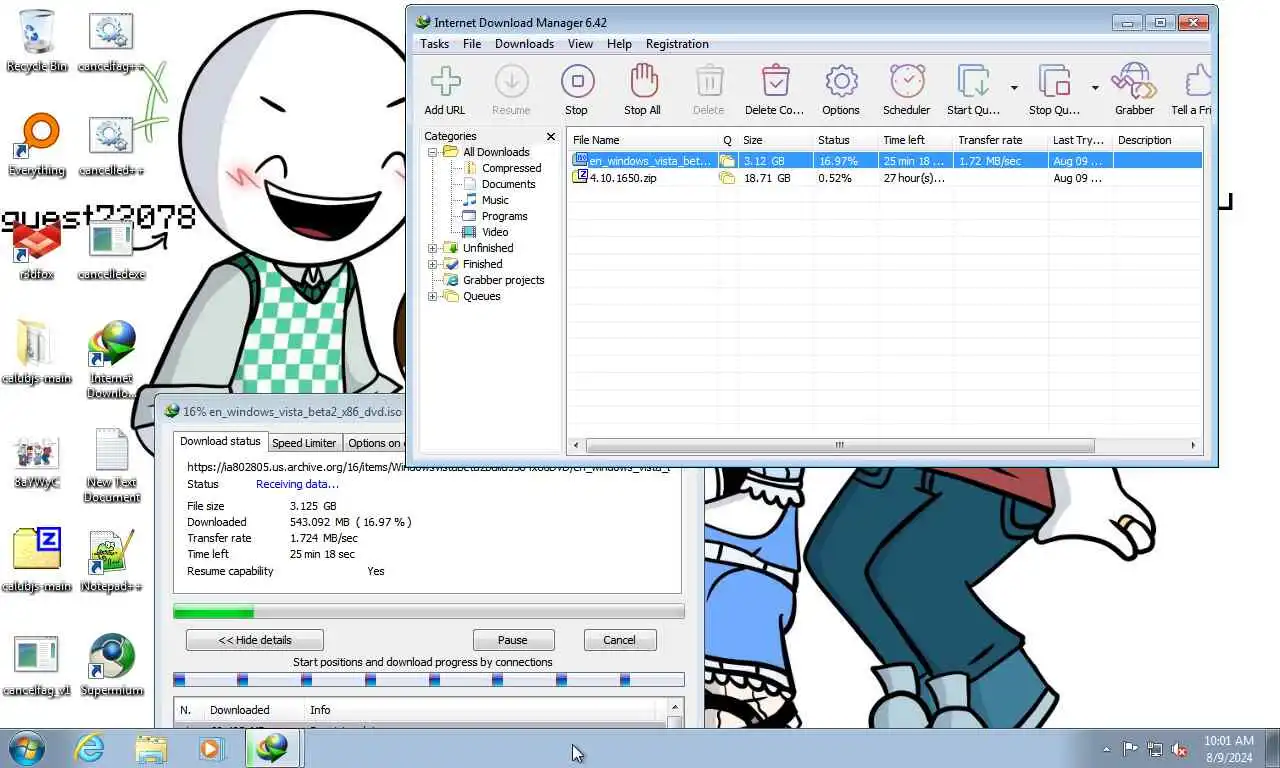Click the Resume toolbar icon
Screen dimensions: 1280x768
(511, 82)
